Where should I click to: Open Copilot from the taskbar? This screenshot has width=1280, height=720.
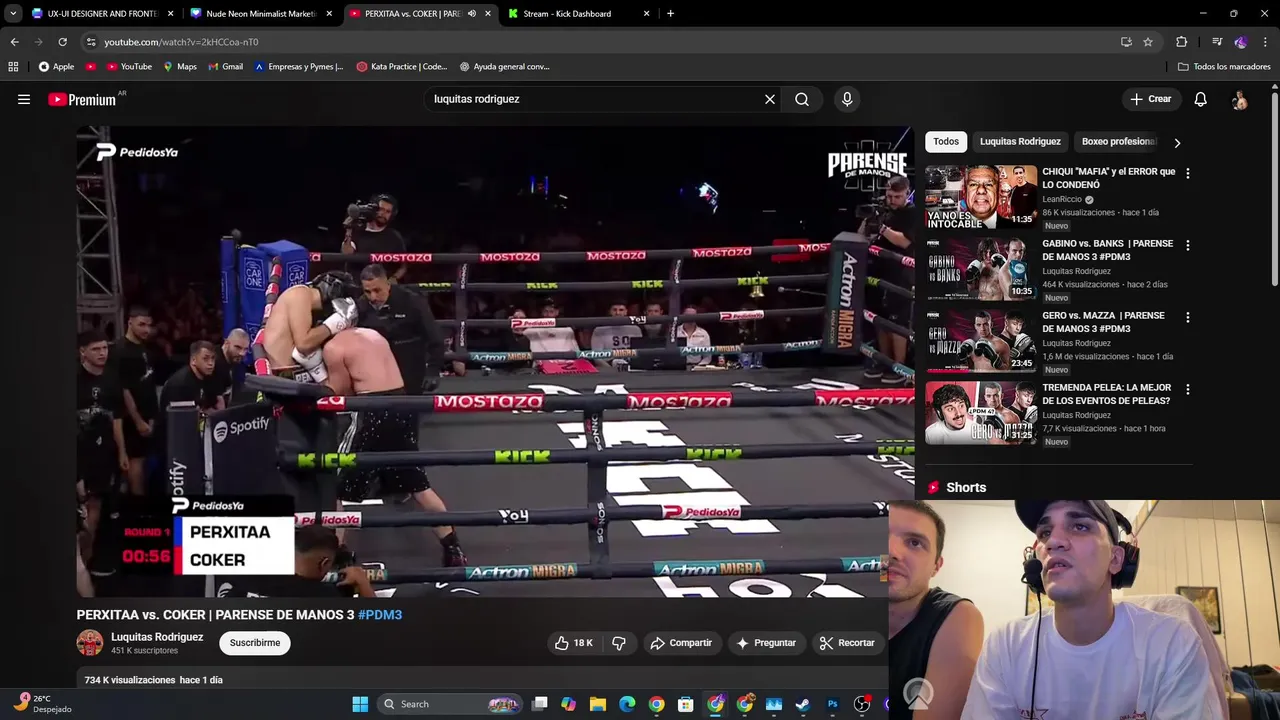click(568, 704)
